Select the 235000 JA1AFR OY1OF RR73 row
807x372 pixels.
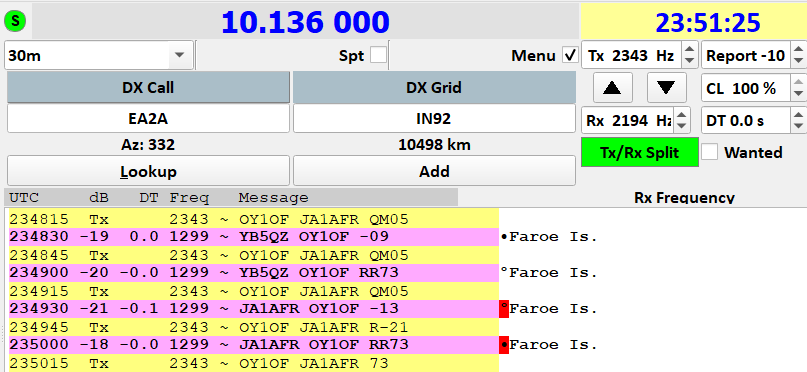[253, 345]
